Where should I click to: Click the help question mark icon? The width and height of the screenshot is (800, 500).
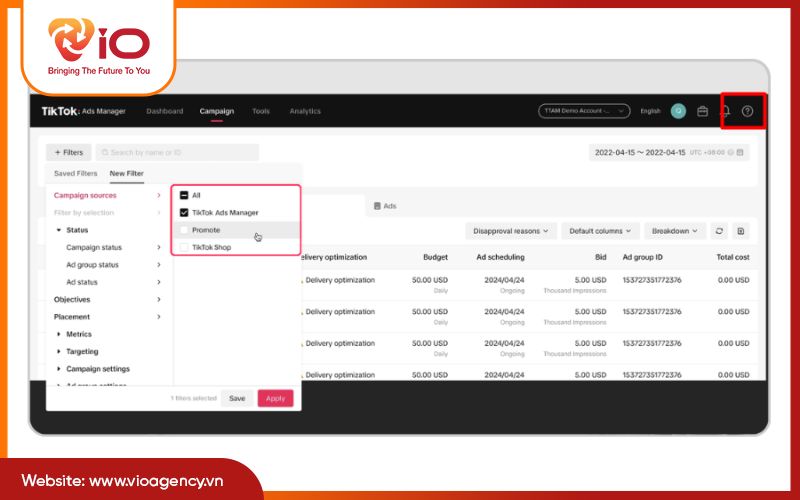[x=747, y=111]
